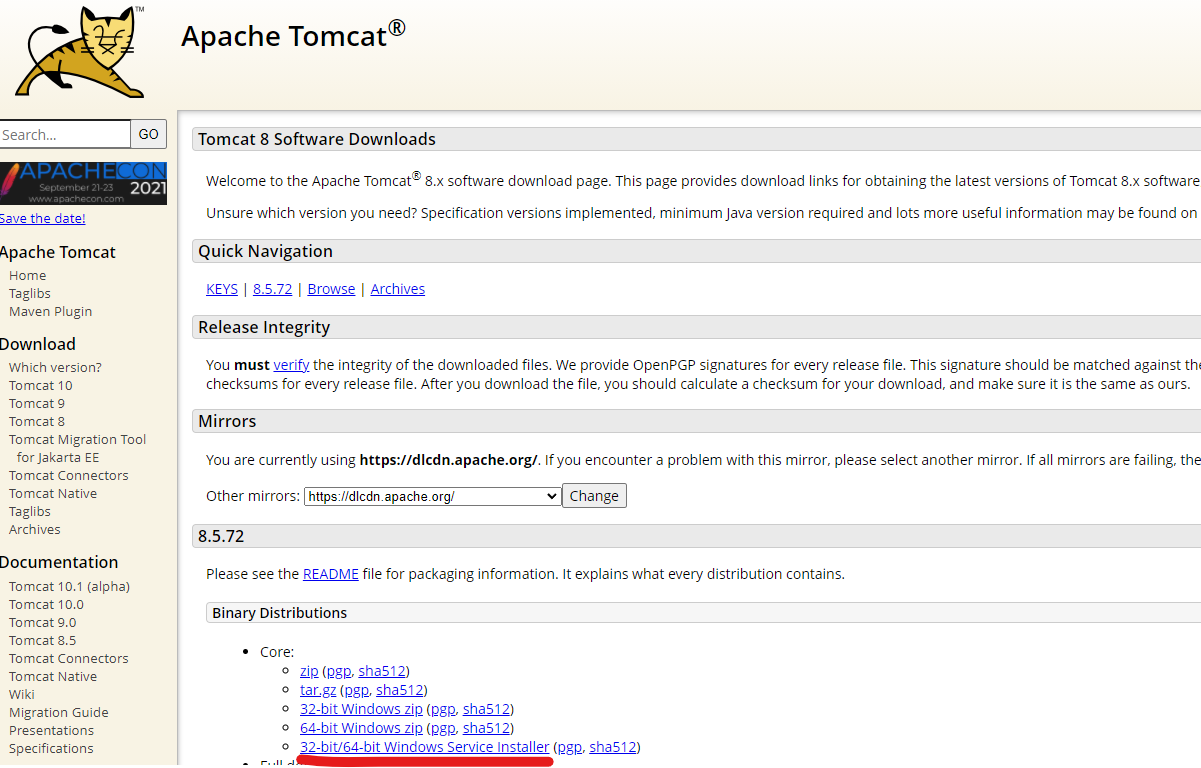1201x768 pixels.
Task: Open Tomcat Migration Tool for Jakarta EE
Action: 77,448
